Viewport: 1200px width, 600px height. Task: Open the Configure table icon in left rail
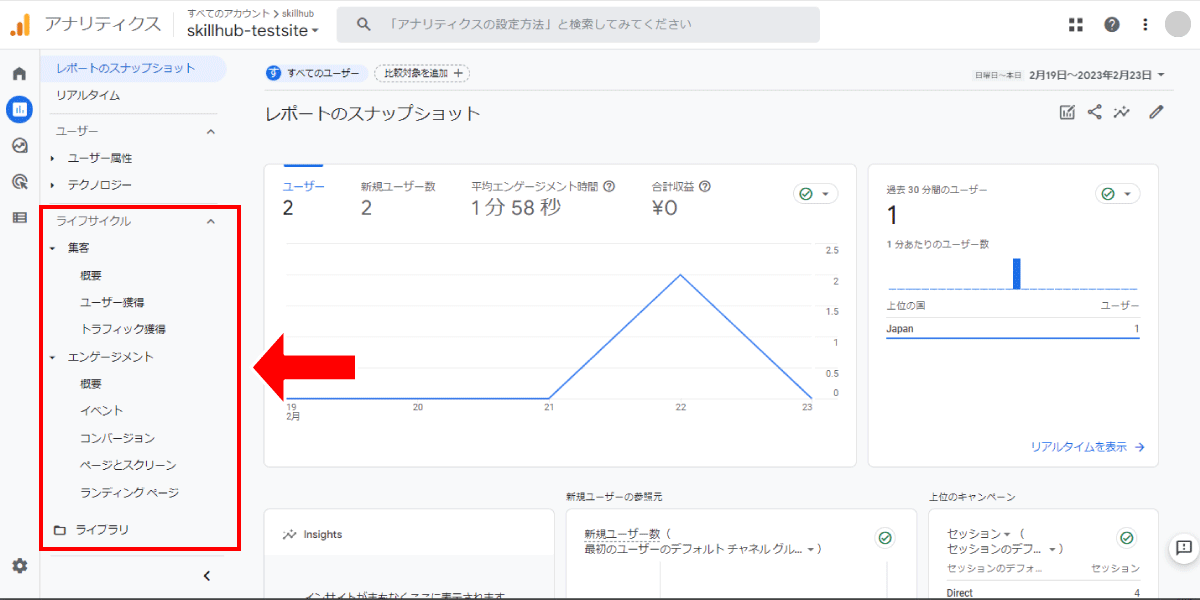tap(19, 217)
